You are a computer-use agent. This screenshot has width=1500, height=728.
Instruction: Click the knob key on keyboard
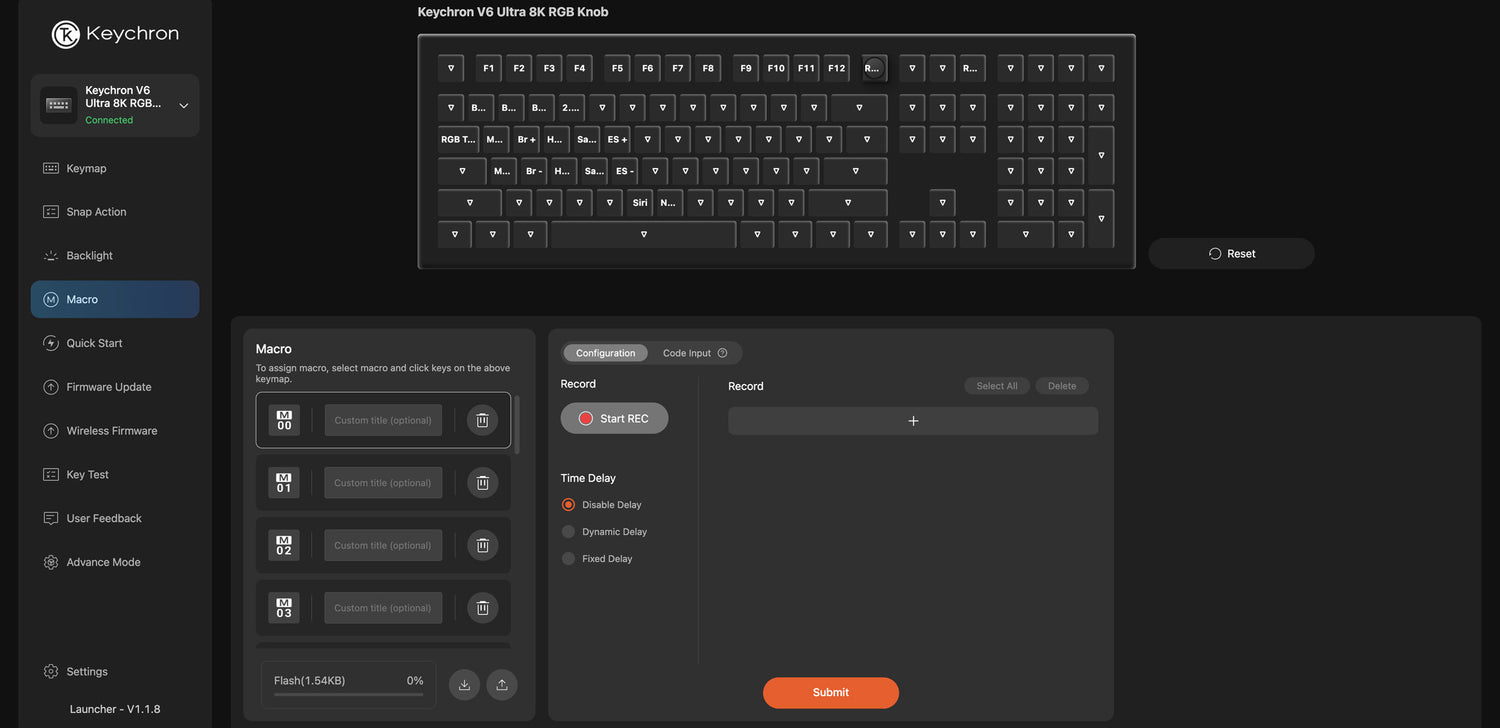873,68
